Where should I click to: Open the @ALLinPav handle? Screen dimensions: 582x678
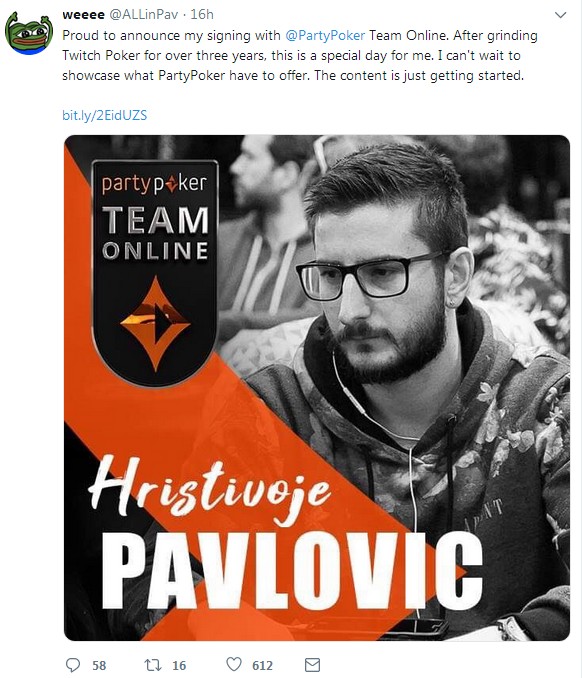click(x=144, y=15)
